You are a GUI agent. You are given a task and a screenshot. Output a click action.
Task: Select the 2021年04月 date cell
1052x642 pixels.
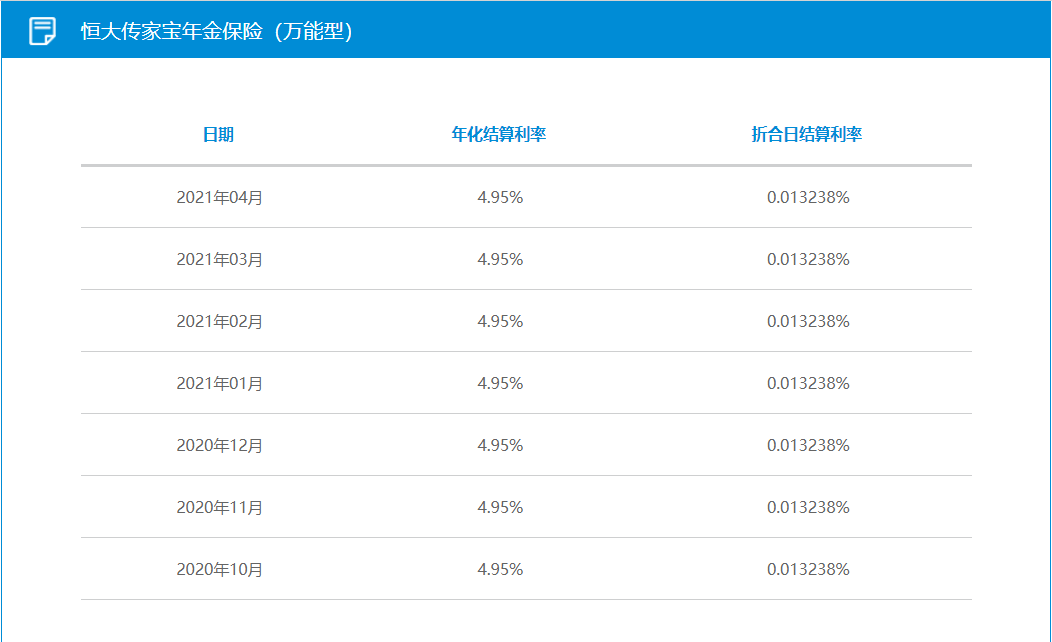[219, 198]
